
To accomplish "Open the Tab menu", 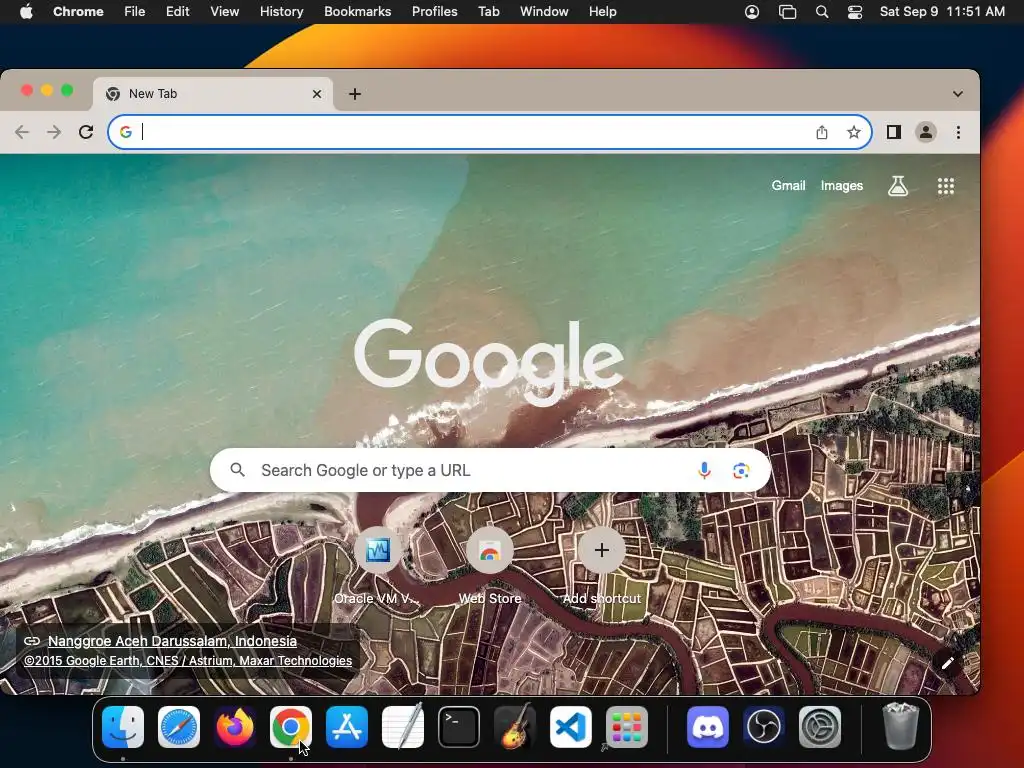I will coord(488,12).
